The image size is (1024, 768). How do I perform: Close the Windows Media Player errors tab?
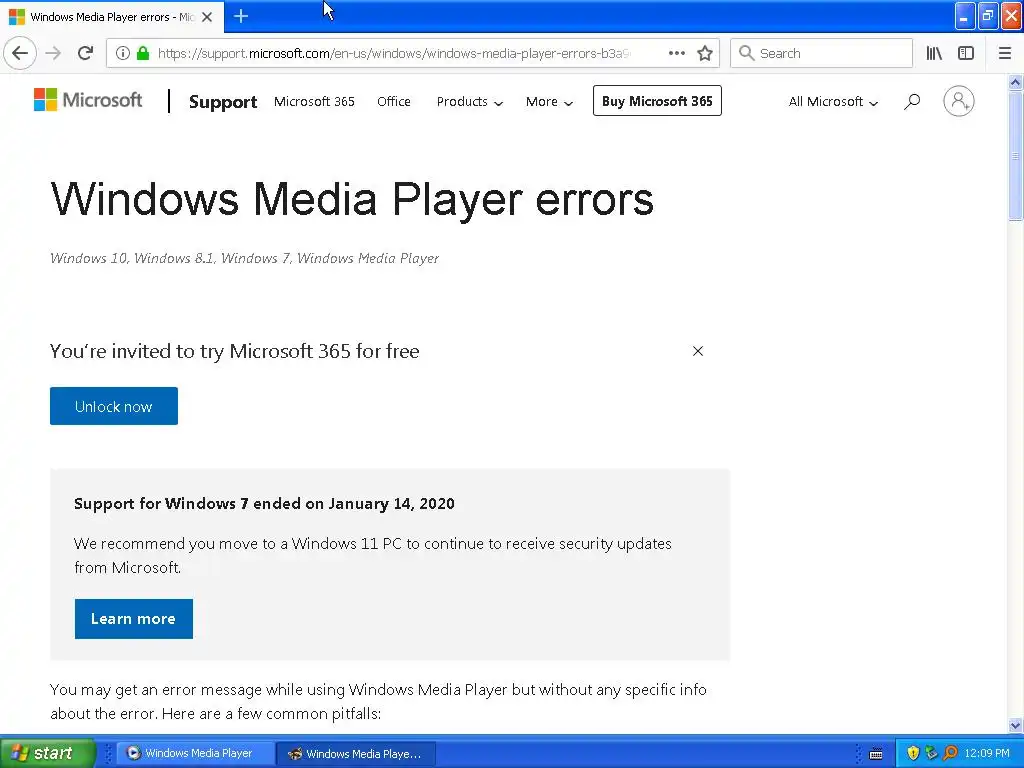click(x=207, y=17)
